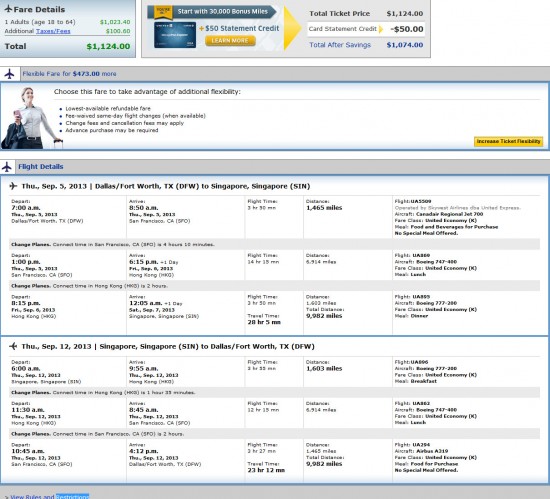The width and height of the screenshot is (550, 499).
Task: Click the 6:00 a.m. departure from Singapore
Action: click(x=26, y=369)
